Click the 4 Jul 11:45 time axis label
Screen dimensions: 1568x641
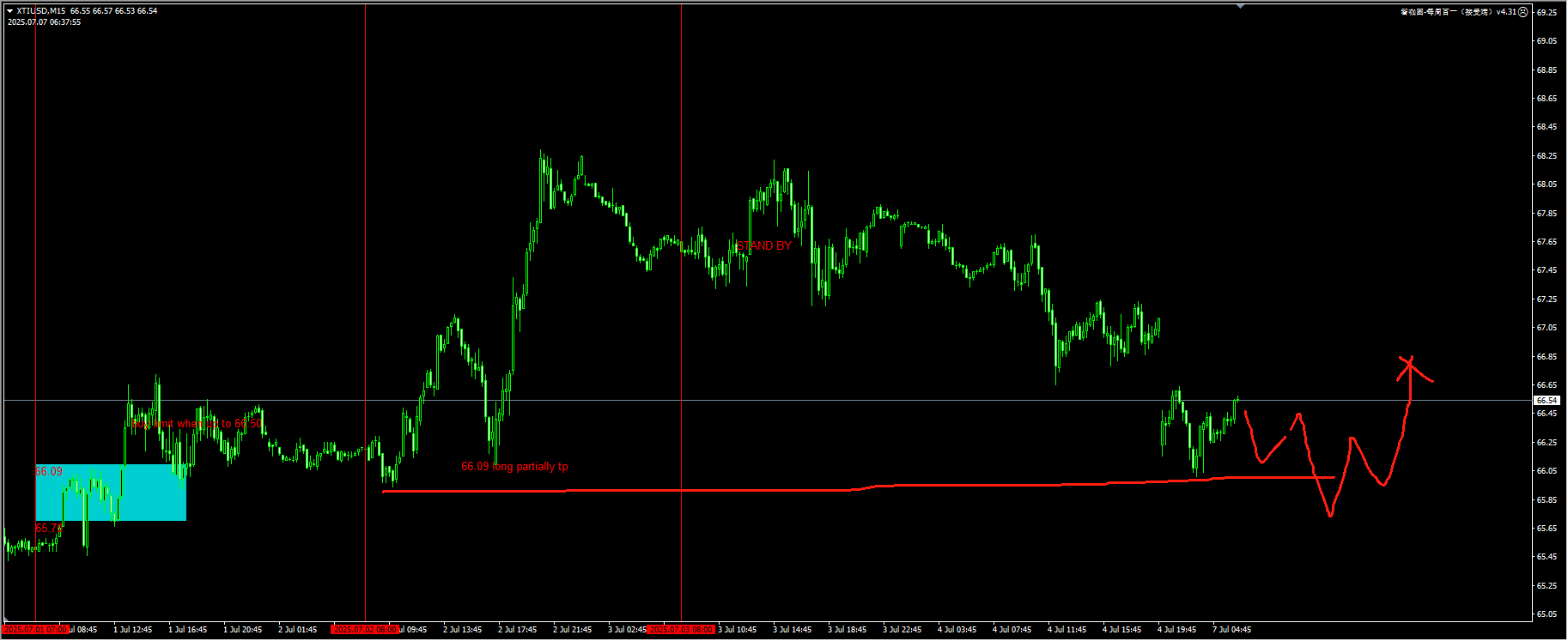[1067, 630]
